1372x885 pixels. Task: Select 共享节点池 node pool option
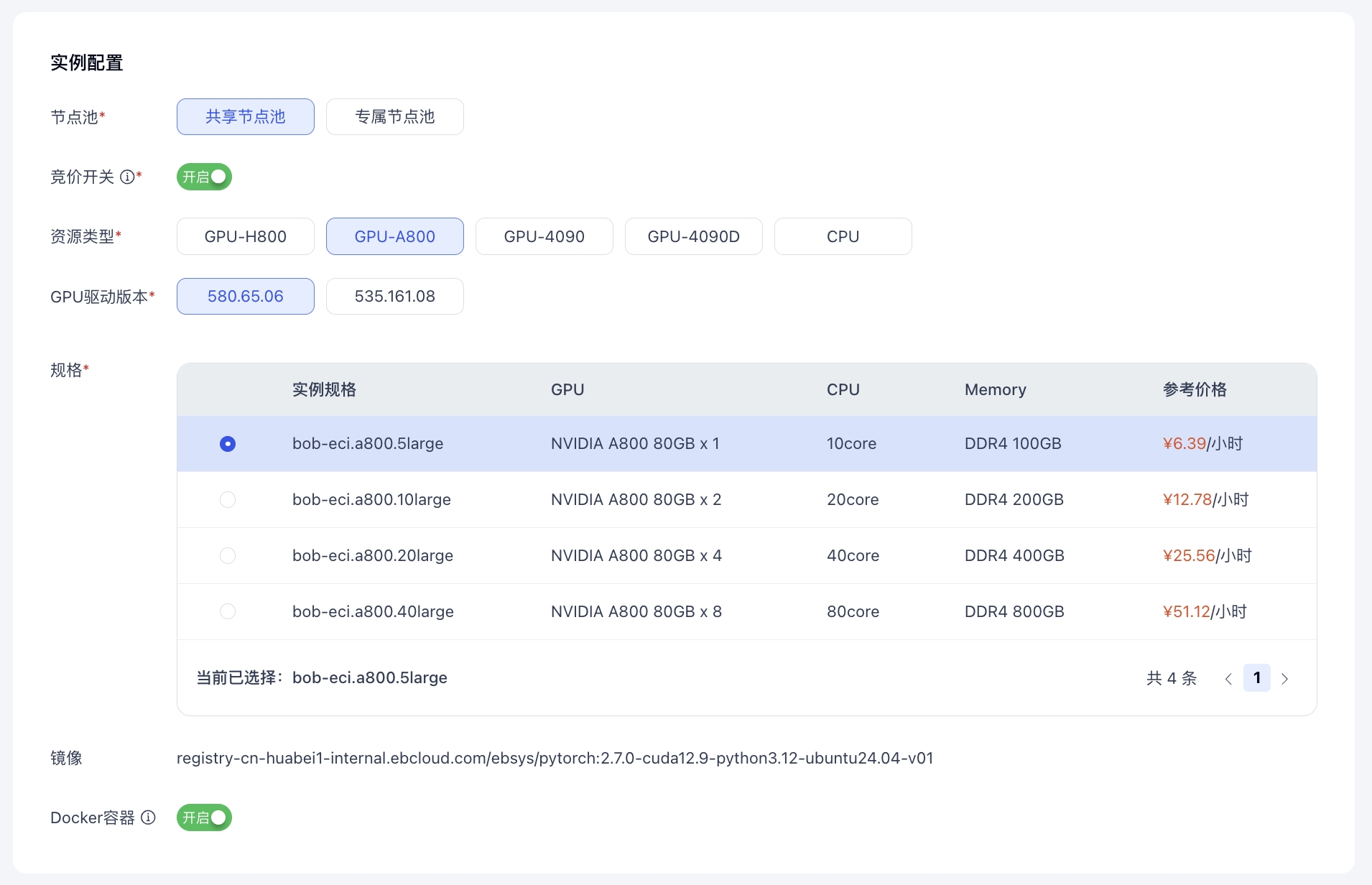click(x=246, y=117)
